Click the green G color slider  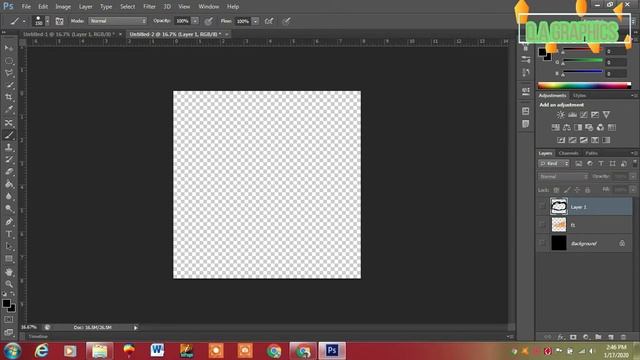point(583,61)
